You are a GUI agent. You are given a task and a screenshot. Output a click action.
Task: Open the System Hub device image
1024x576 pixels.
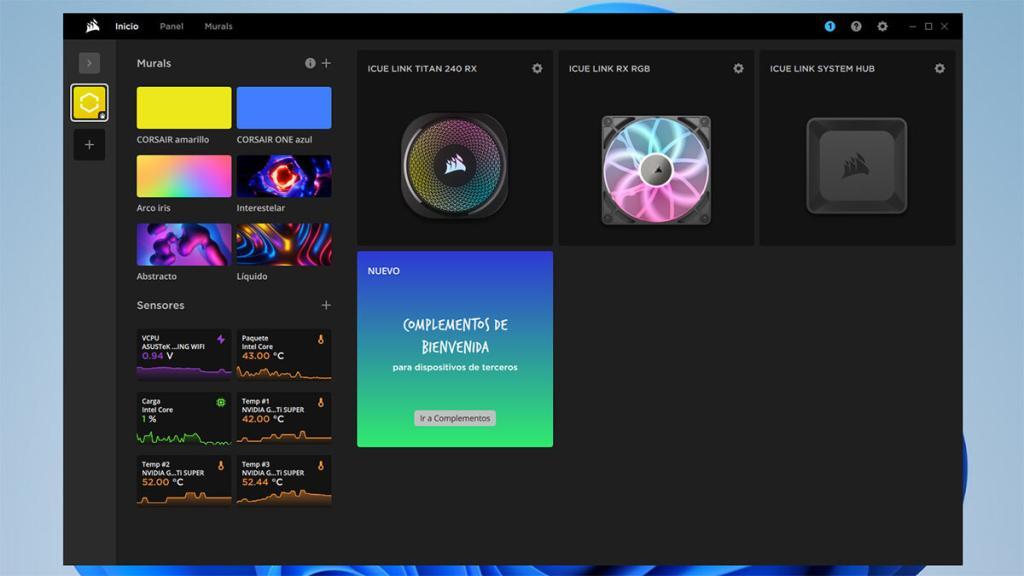point(857,166)
